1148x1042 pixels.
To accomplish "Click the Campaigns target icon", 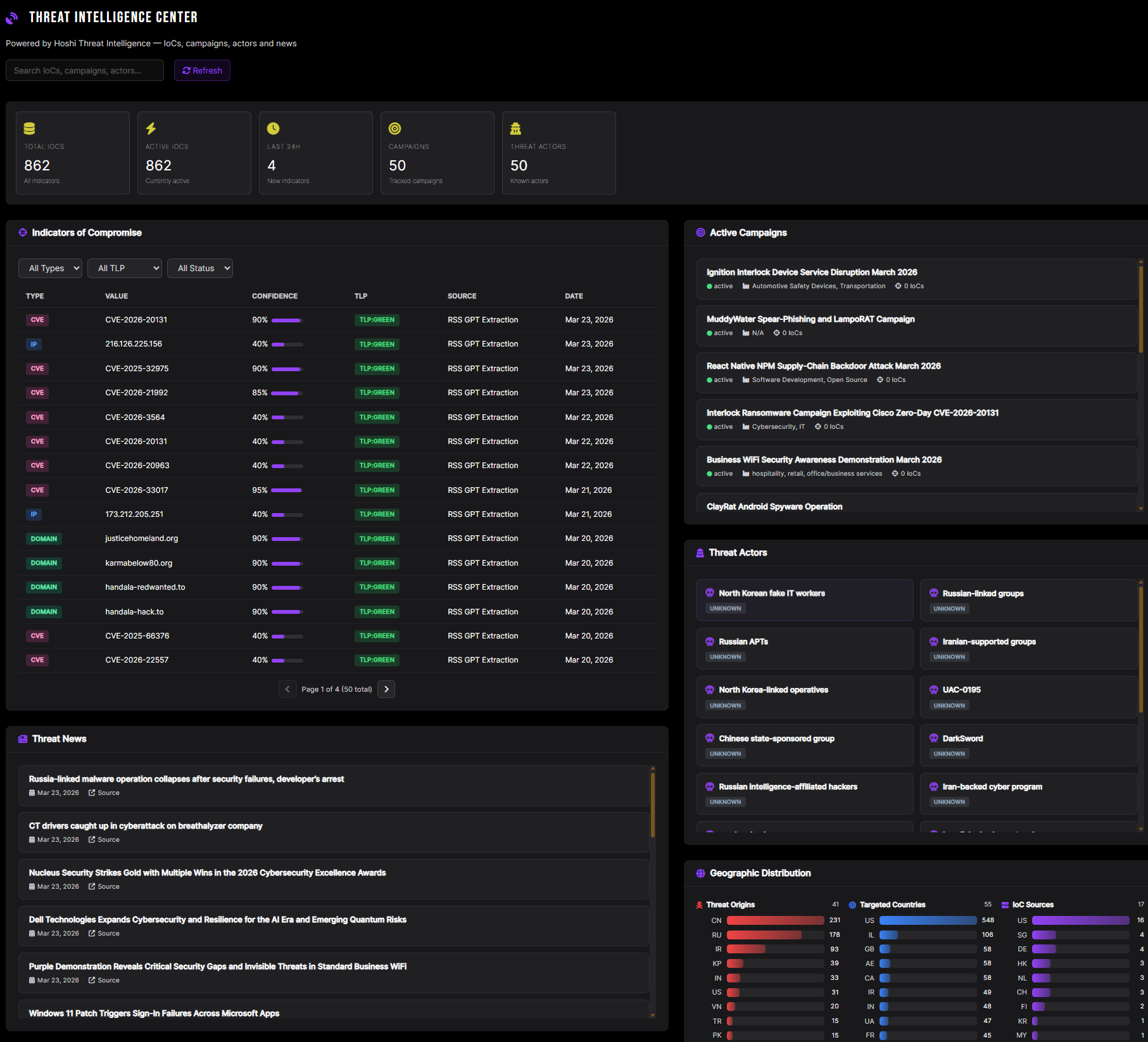I will pyautogui.click(x=394, y=129).
